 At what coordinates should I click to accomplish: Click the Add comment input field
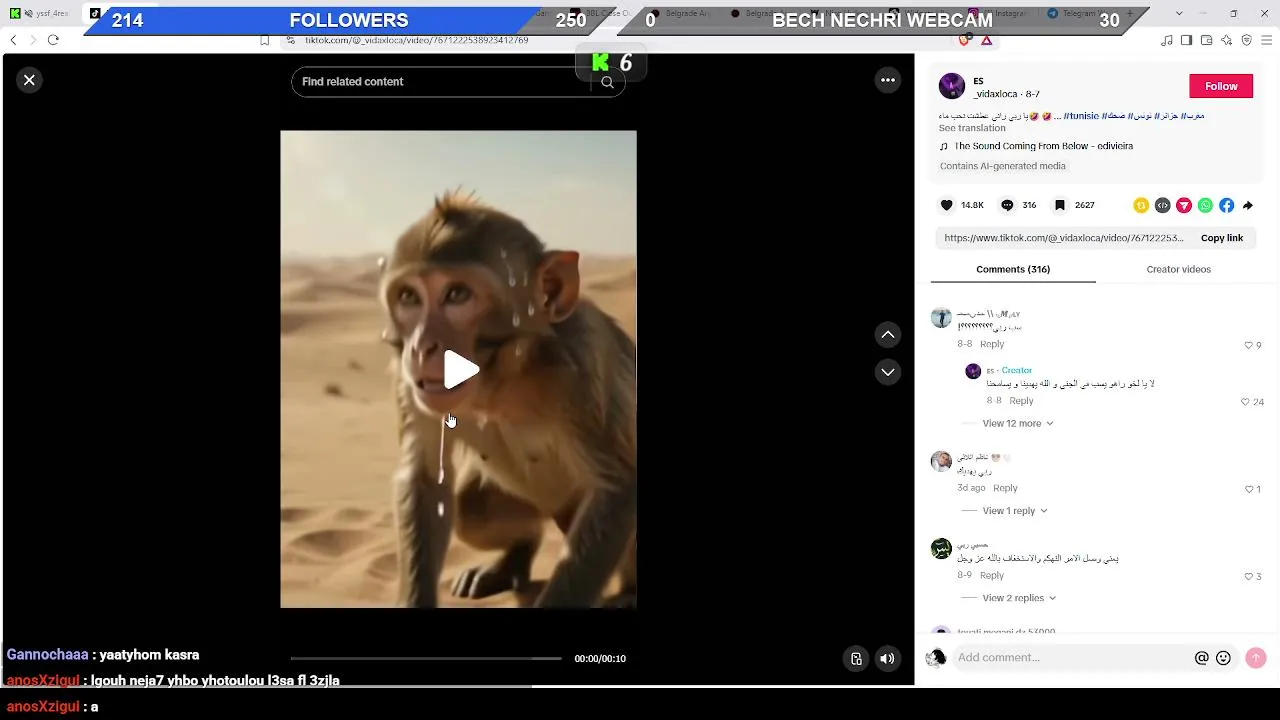tap(1070, 657)
